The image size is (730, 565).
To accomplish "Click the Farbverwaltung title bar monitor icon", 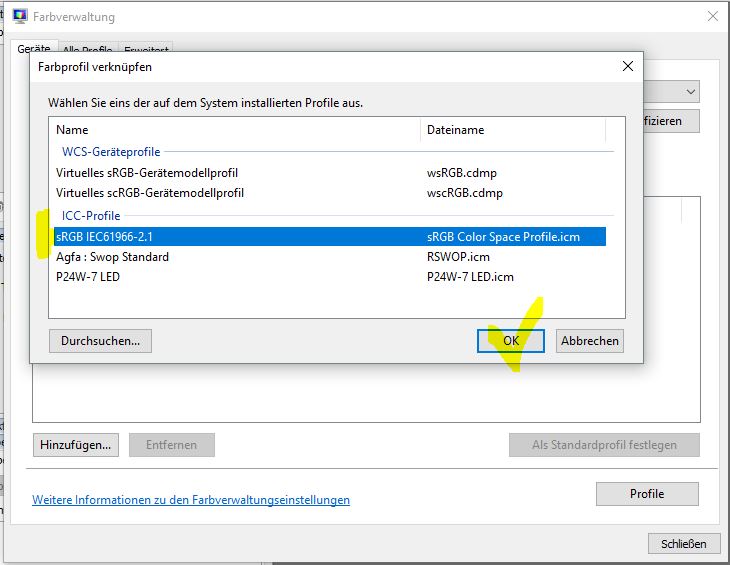I will (x=19, y=17).
